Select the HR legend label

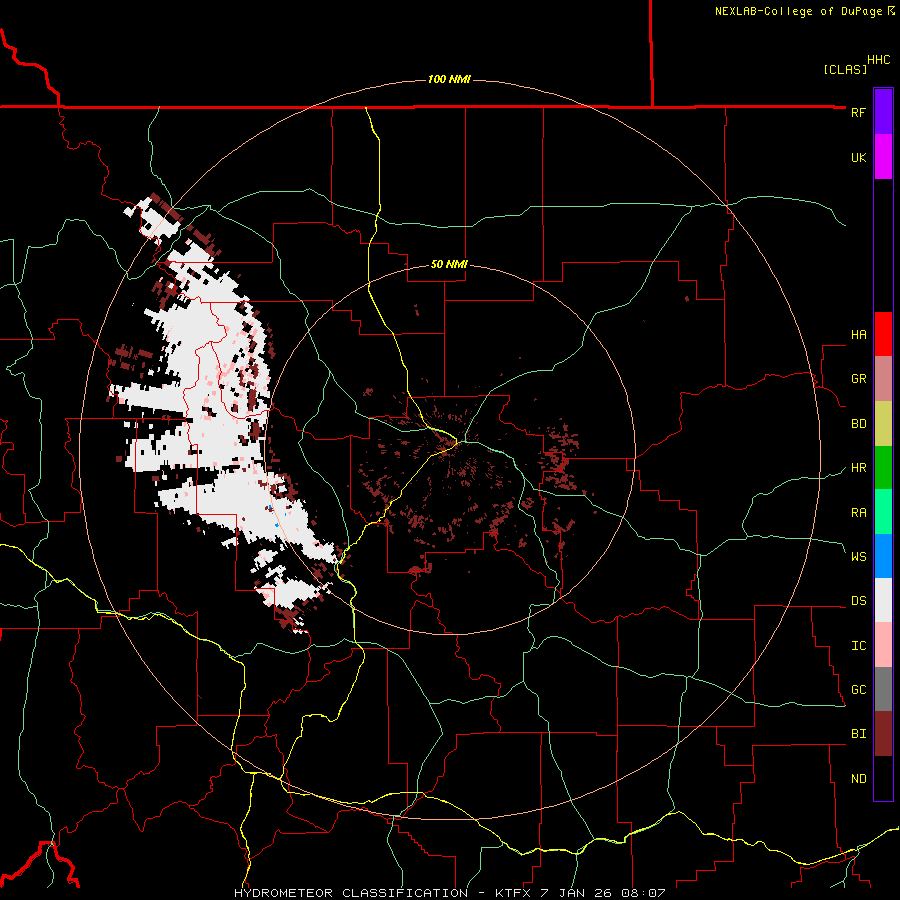(858, 468)
